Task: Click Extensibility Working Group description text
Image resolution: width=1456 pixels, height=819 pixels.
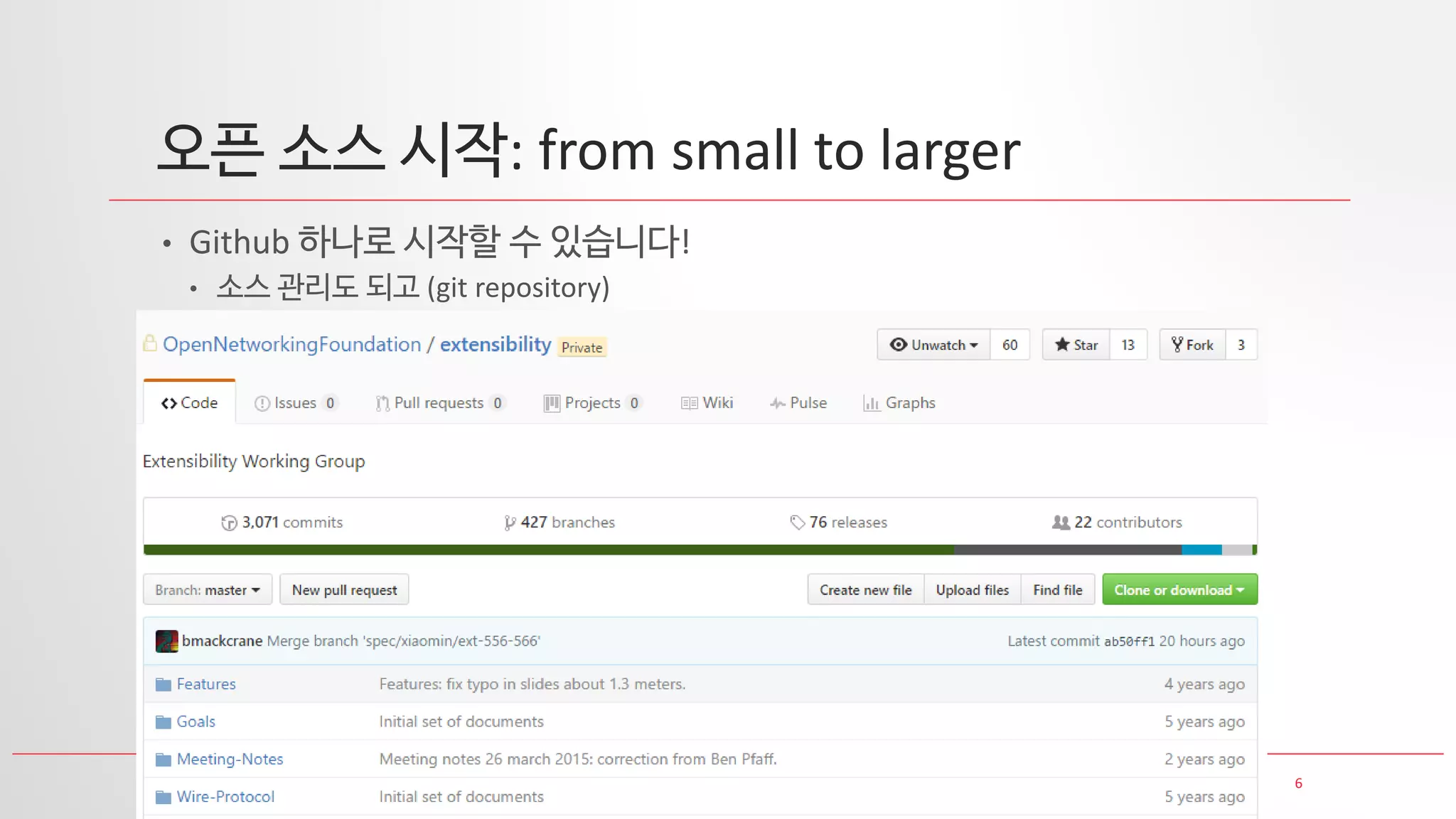Action: click(254, 461)
